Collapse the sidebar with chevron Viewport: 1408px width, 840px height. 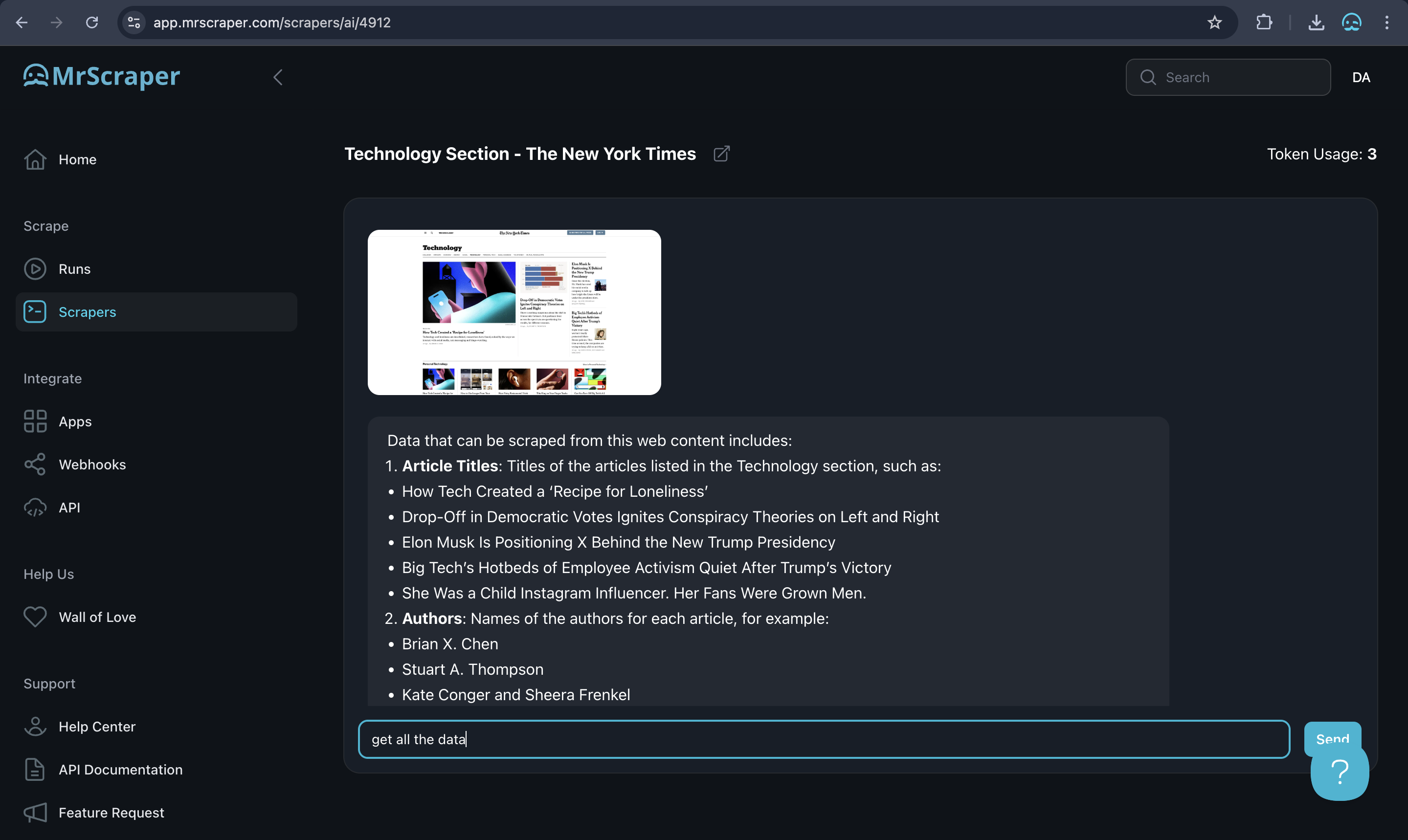(277, 77)
